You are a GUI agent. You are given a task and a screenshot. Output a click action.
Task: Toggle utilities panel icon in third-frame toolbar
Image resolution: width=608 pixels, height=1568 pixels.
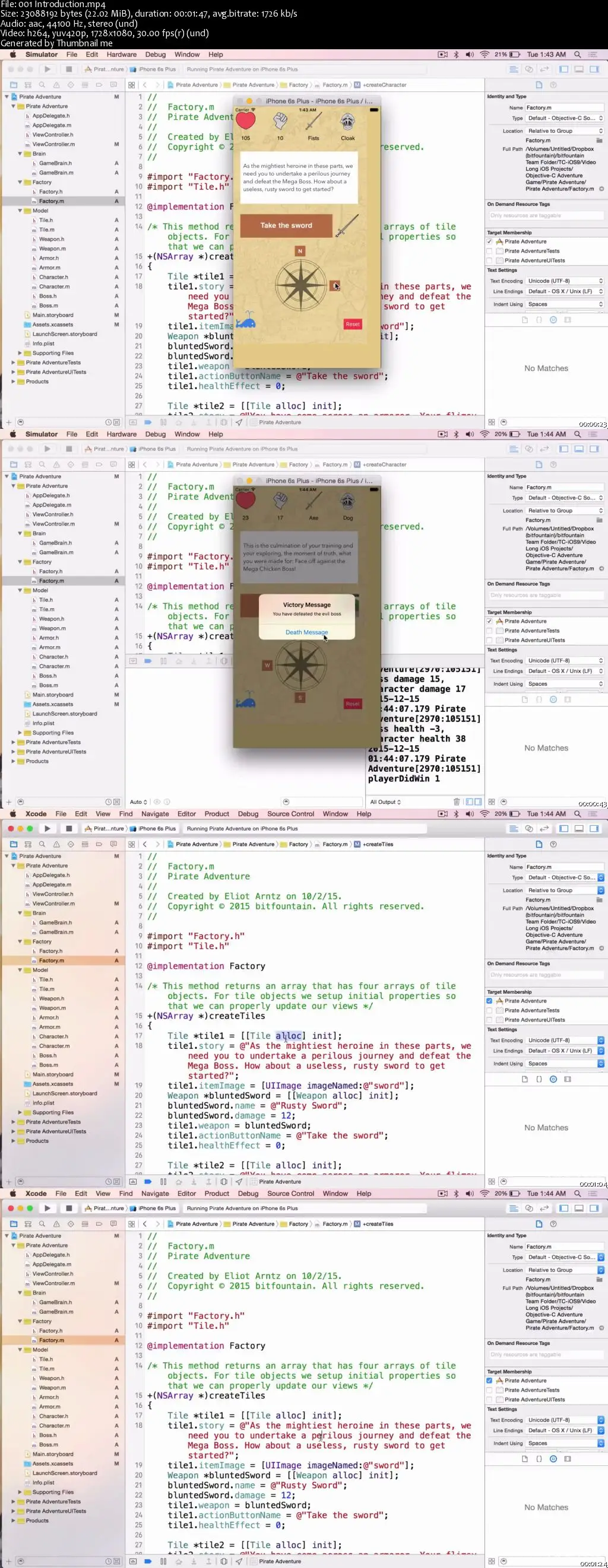pos(594,828)
